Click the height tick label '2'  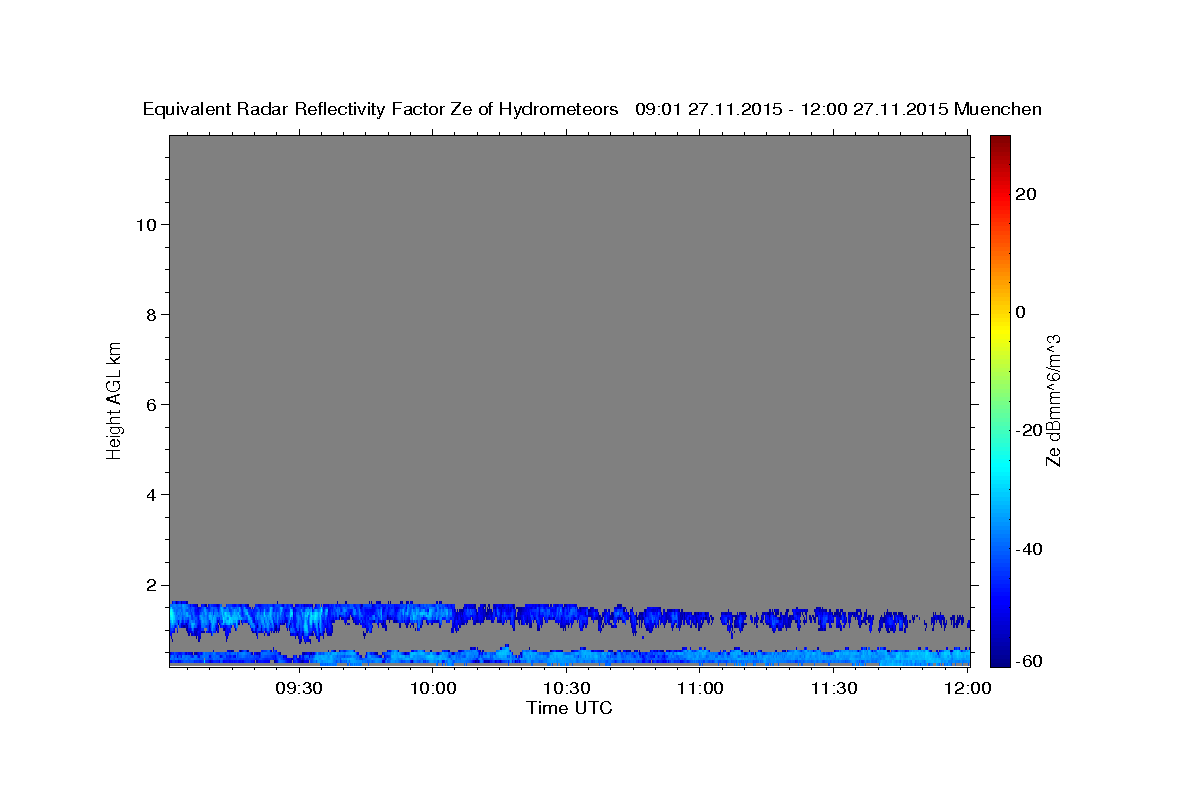tap(150, 585)
